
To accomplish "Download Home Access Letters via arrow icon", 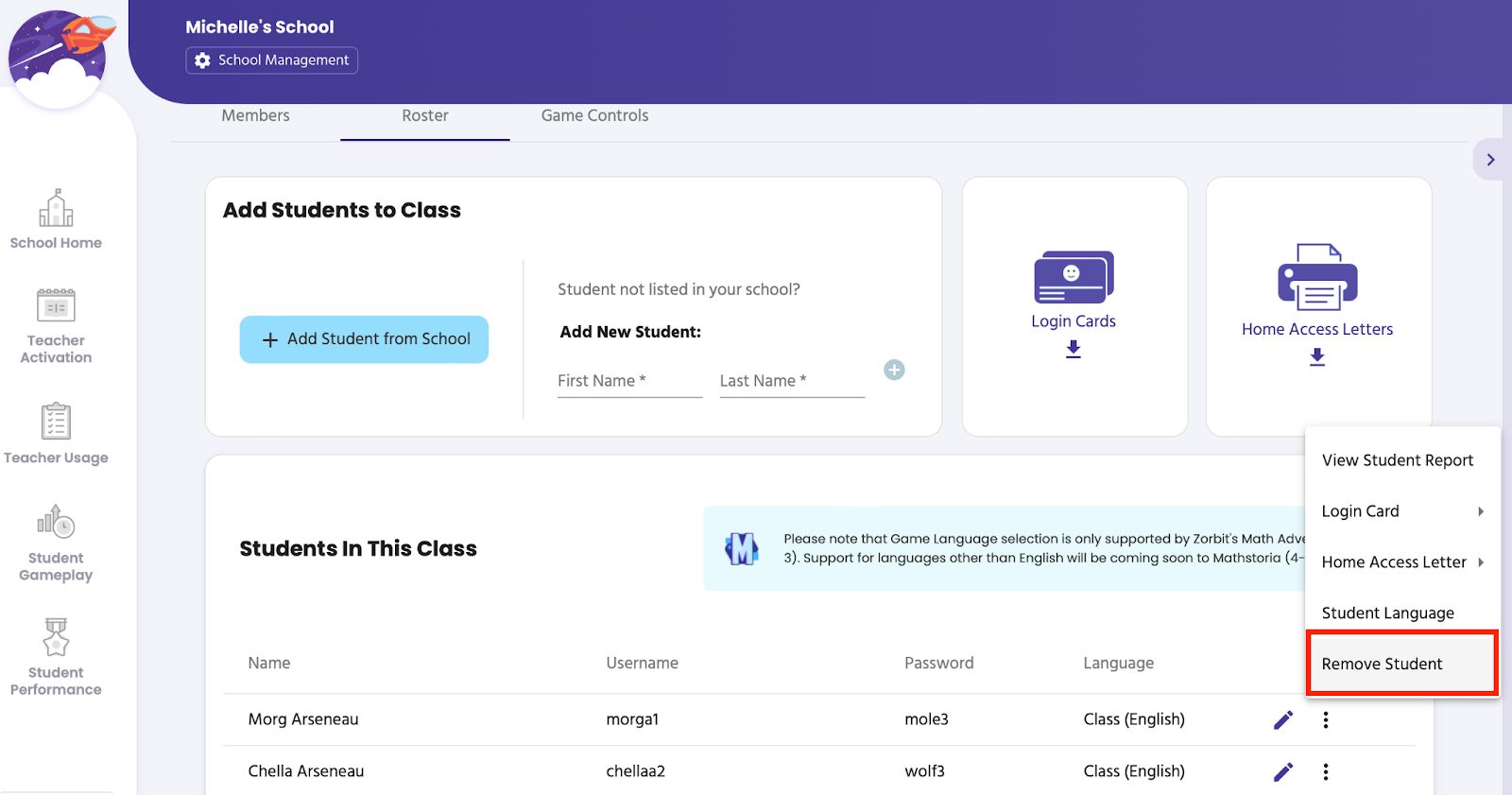I will tap(1317, 356).
